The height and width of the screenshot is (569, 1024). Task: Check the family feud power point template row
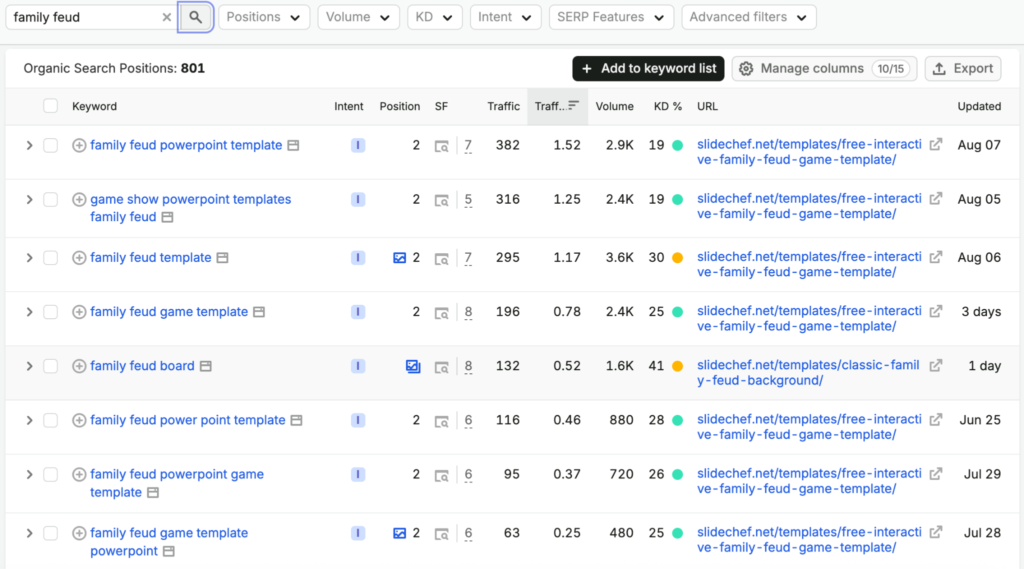(x=50, y=420)
